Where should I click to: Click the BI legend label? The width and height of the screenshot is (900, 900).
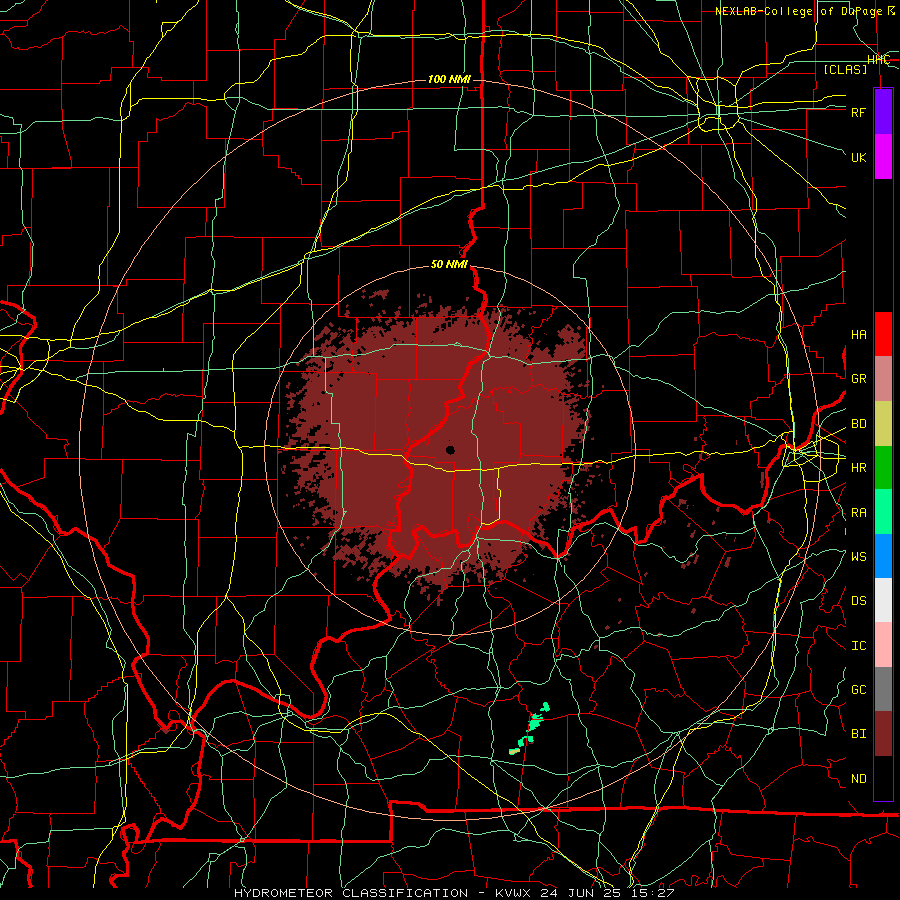(x=858, y=734)
